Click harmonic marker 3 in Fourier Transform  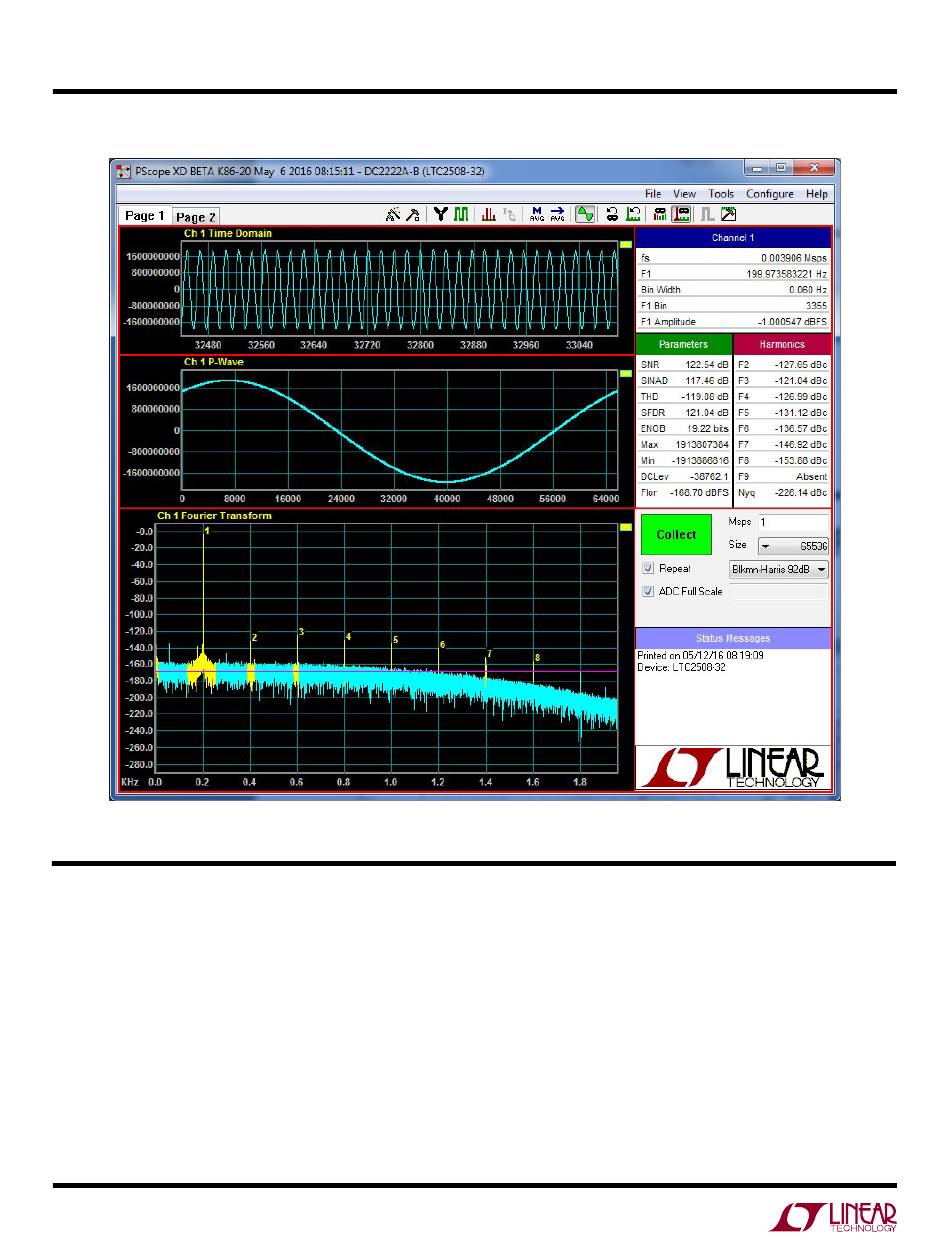point(301,632)
